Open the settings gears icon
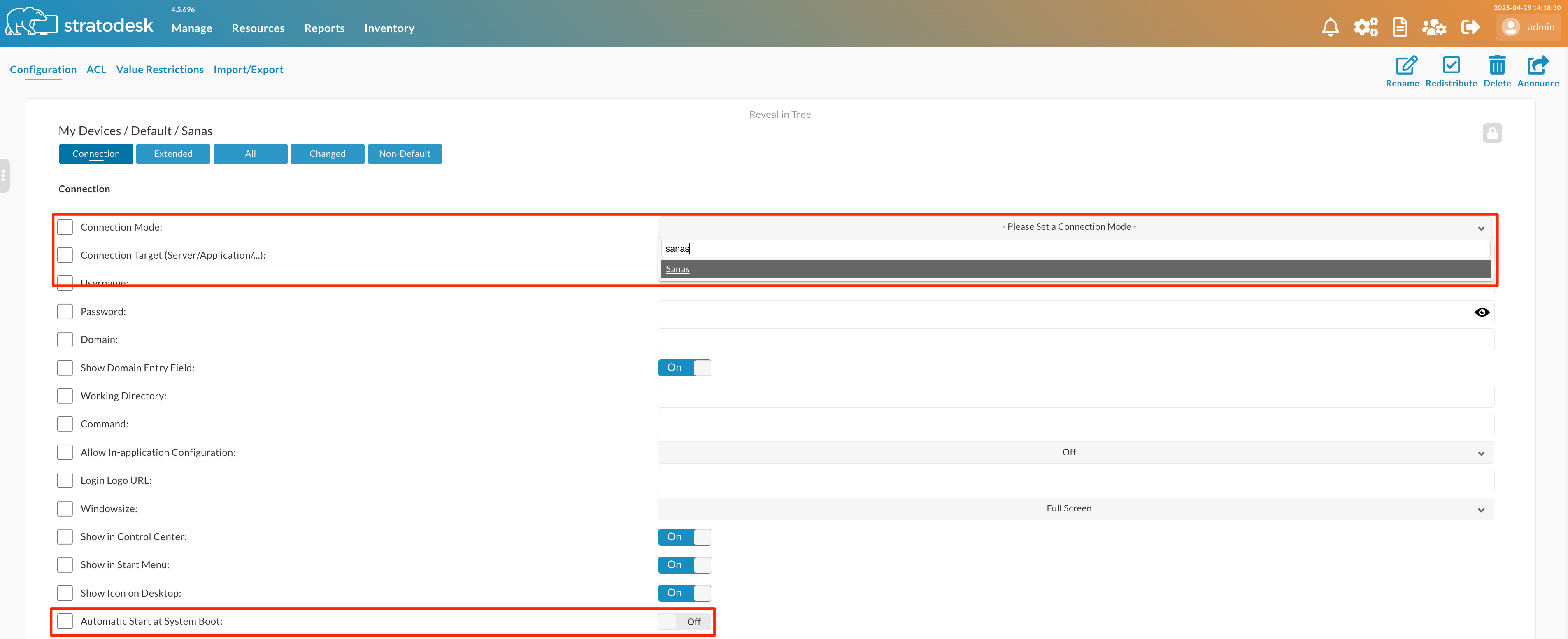The image size is (1568, 639). click(1365, 28)
